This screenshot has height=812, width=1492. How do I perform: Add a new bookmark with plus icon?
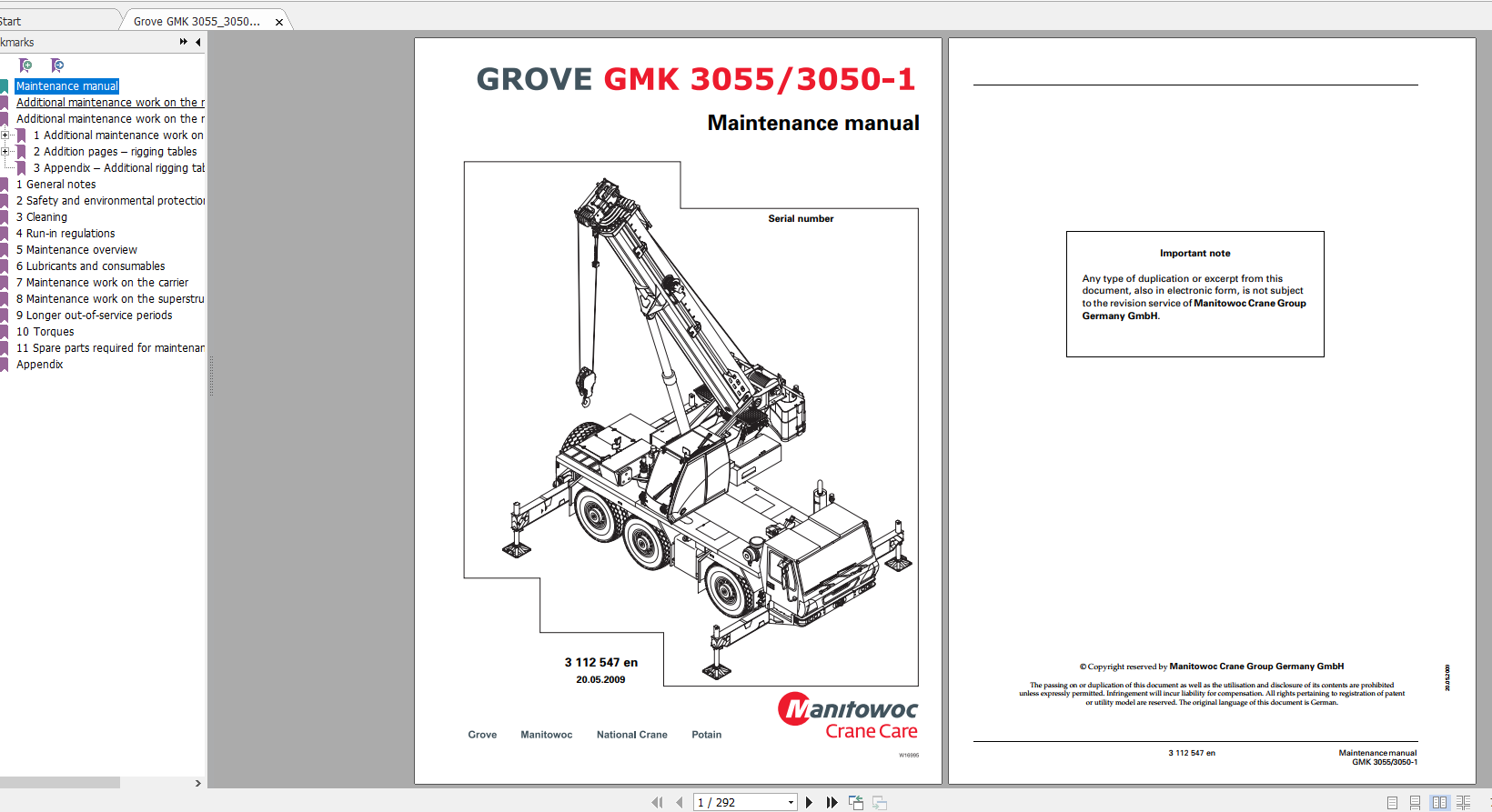(x=25, y=65)
